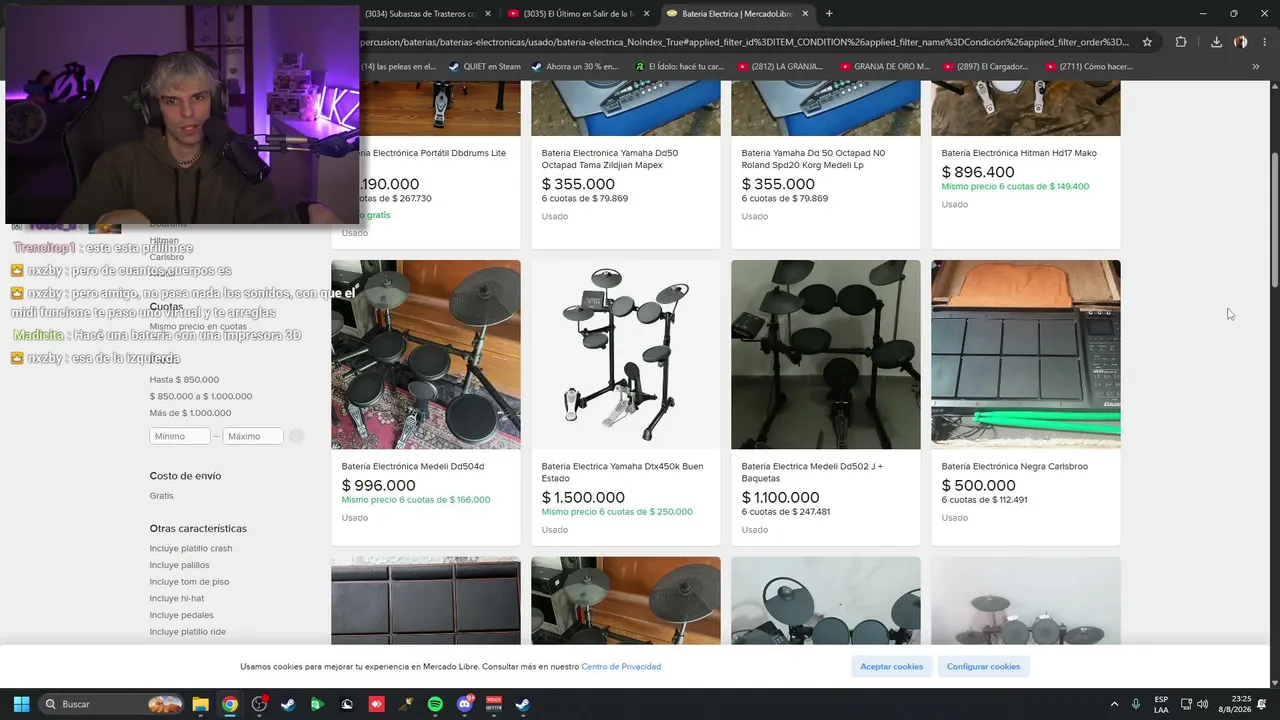
Task: Open the Chrome profile avatar
Action: (1241, 42)
